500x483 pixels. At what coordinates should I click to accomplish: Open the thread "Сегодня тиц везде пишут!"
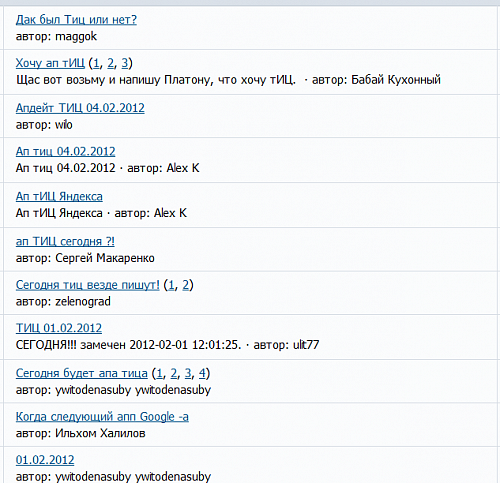(x=87, y=285)
